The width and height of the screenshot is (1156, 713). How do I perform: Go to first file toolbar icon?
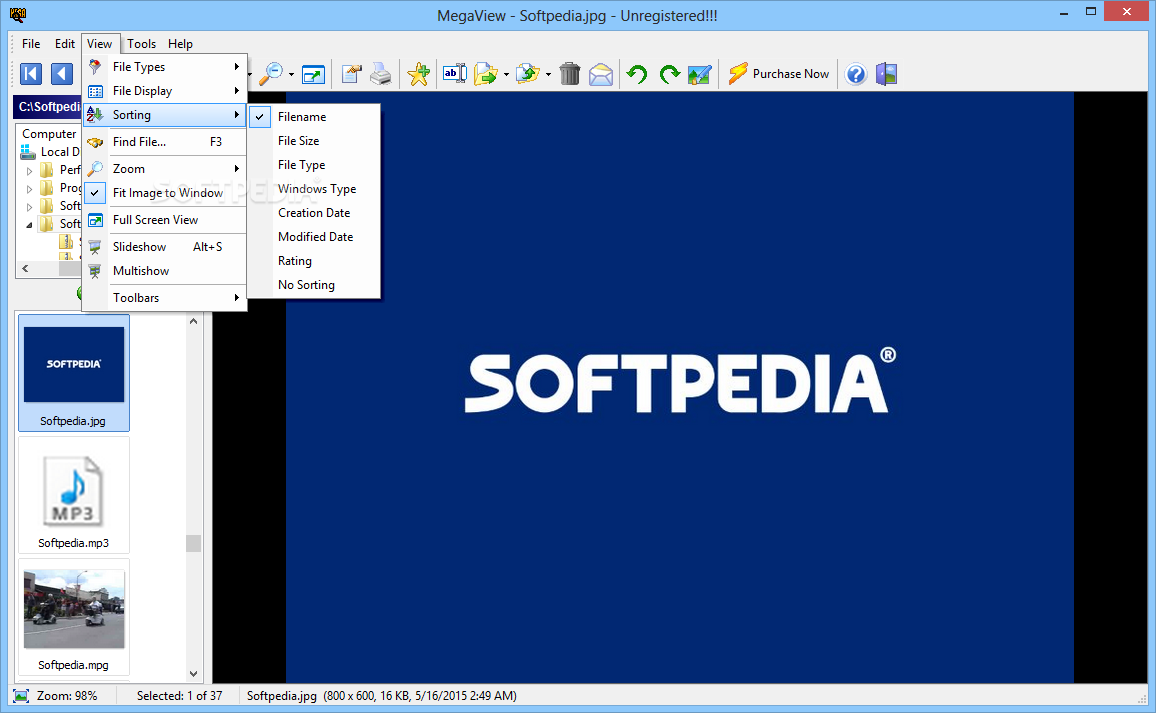coord(31,74)
